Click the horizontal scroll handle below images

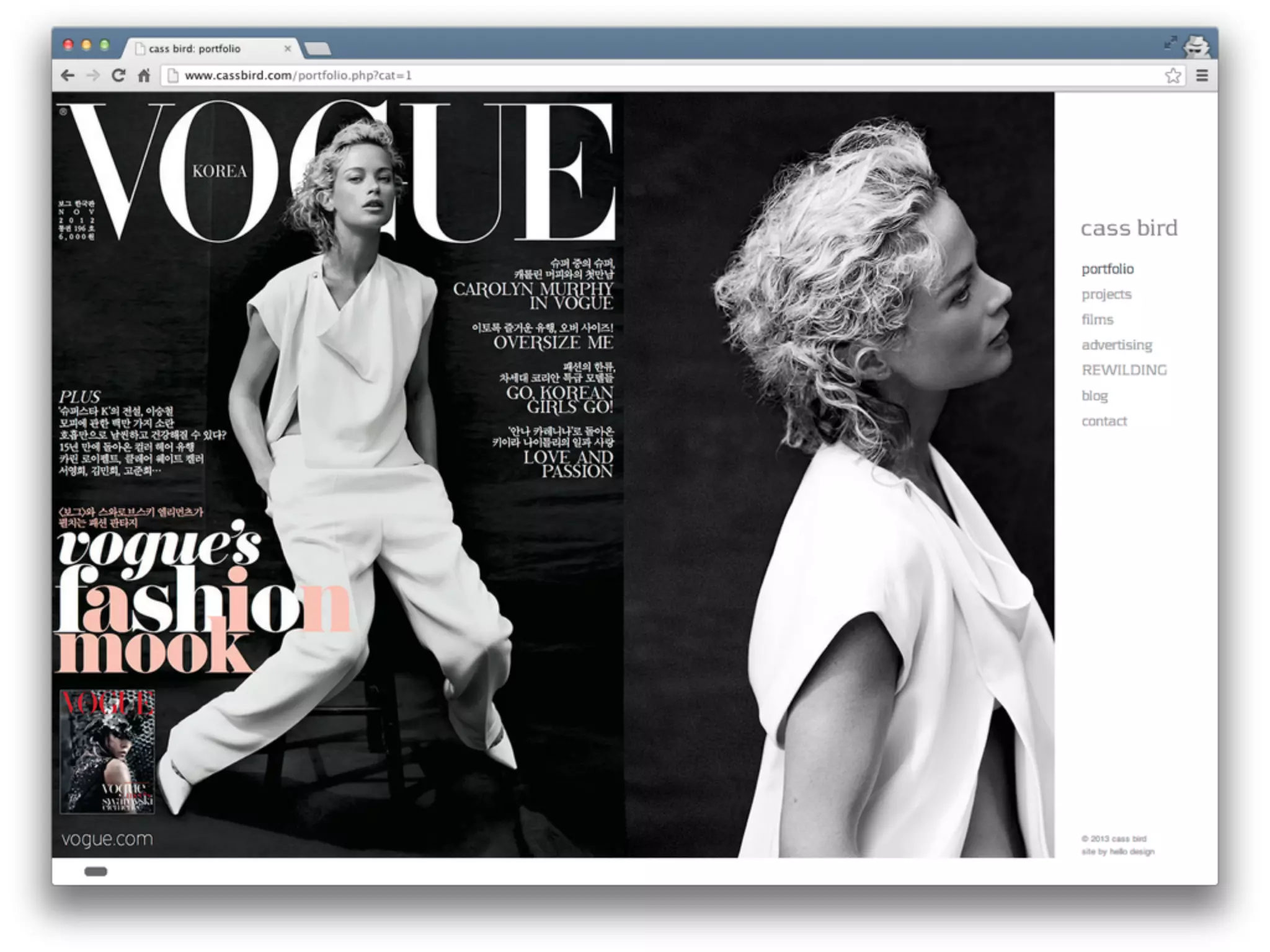click(x=95, y=871)
